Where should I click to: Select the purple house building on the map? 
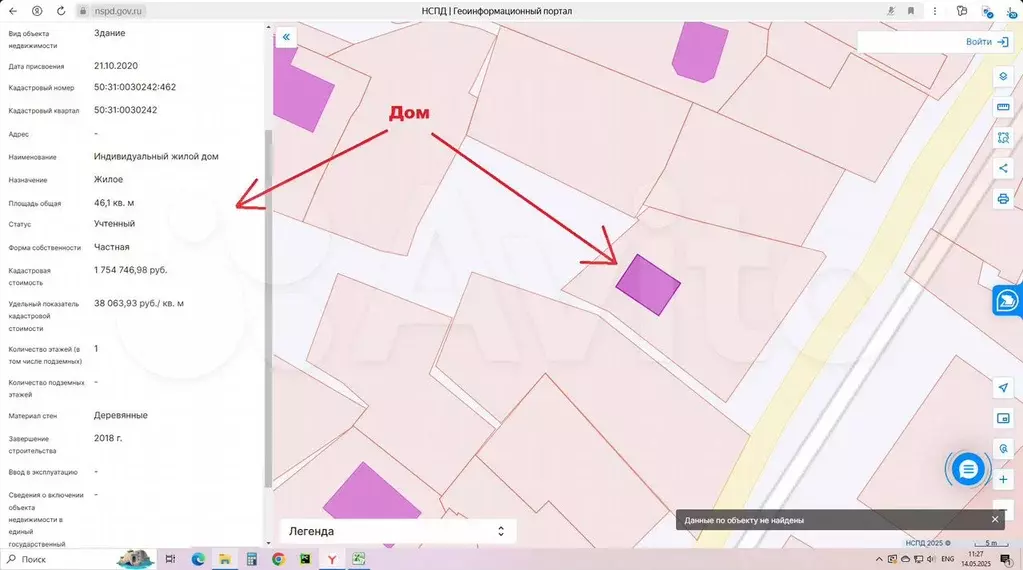point(648,285)
